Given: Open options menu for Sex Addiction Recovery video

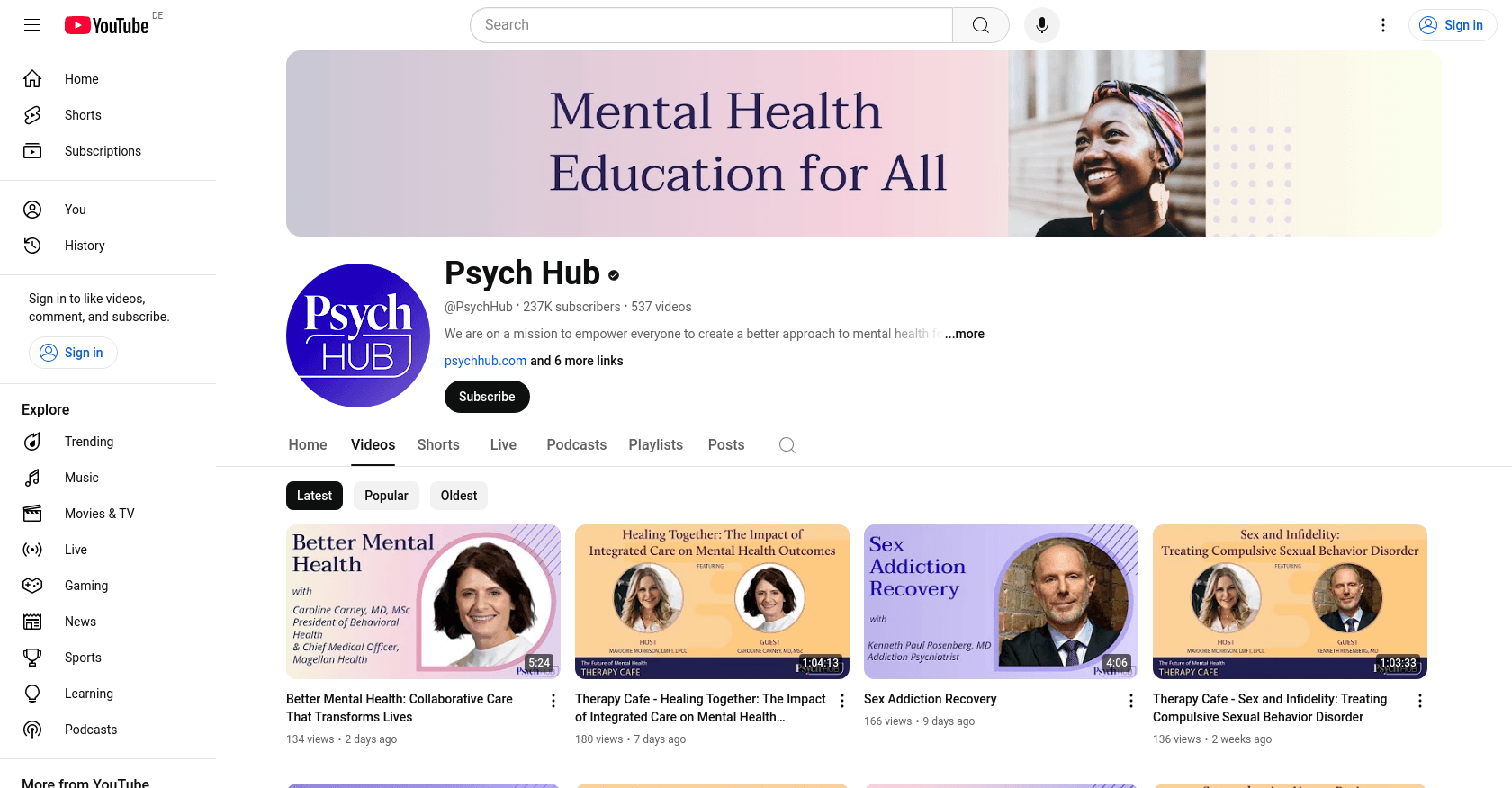Looking at the screenshot, I should [1131, 701].
